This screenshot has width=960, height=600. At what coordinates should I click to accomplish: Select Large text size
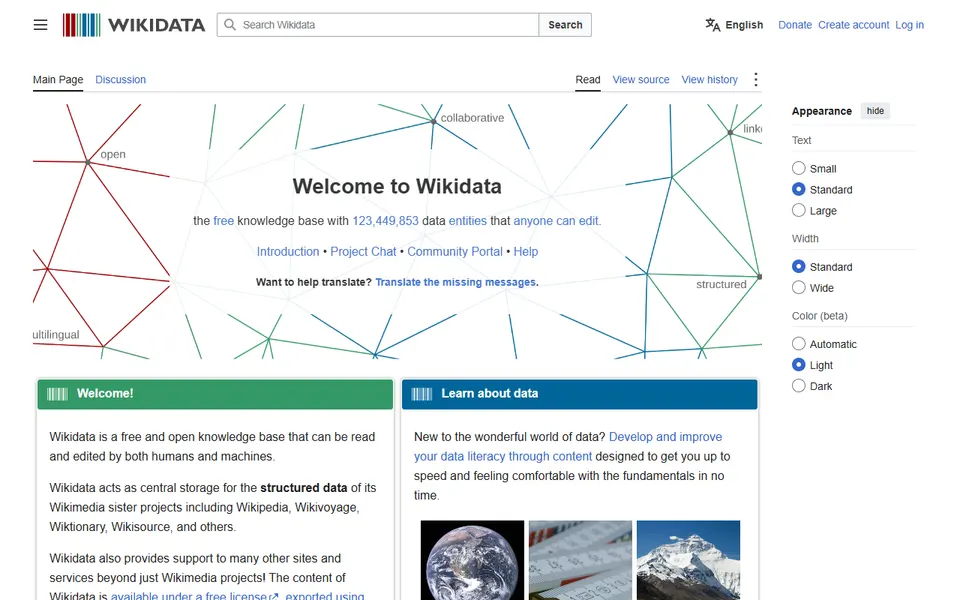tap(798, 210)
